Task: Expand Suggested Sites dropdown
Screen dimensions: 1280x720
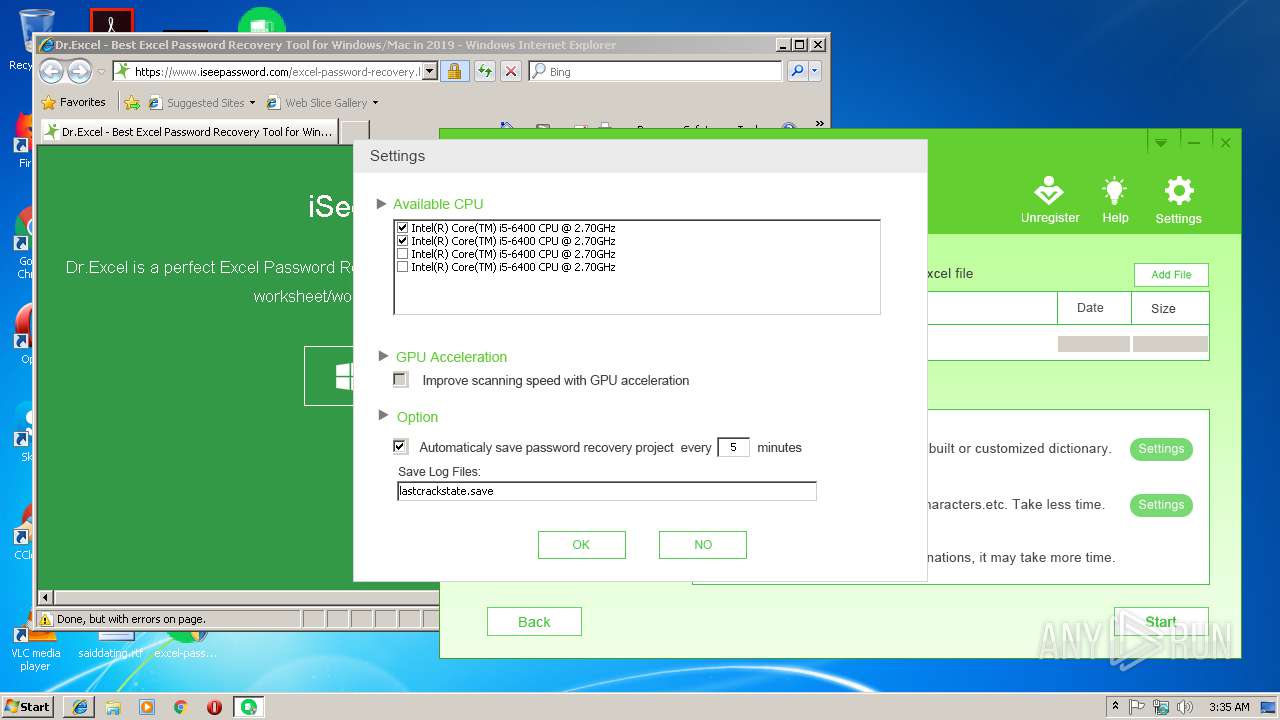Action: [252, 103]
